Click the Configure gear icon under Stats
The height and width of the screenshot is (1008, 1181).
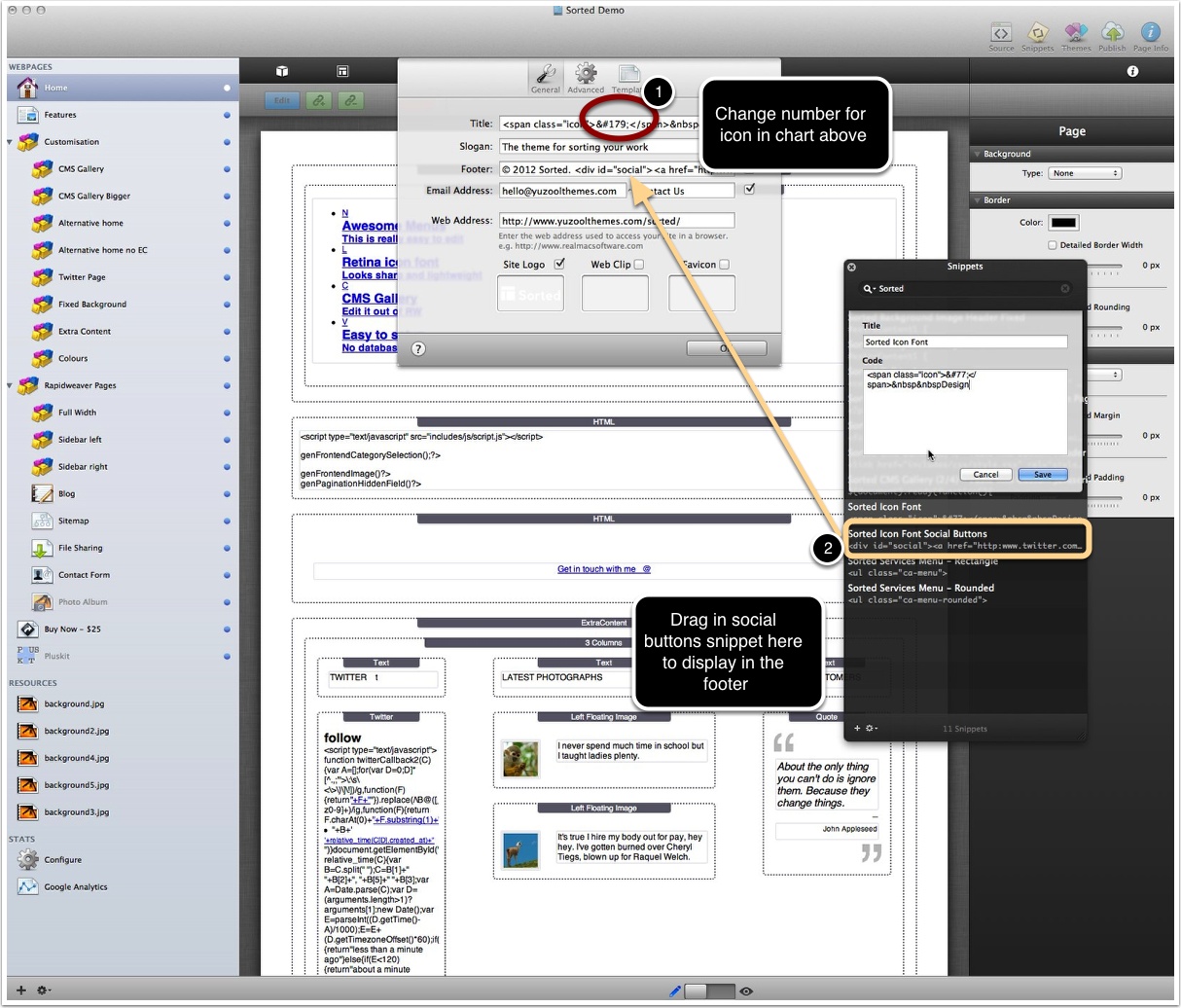tap(27, 859)
